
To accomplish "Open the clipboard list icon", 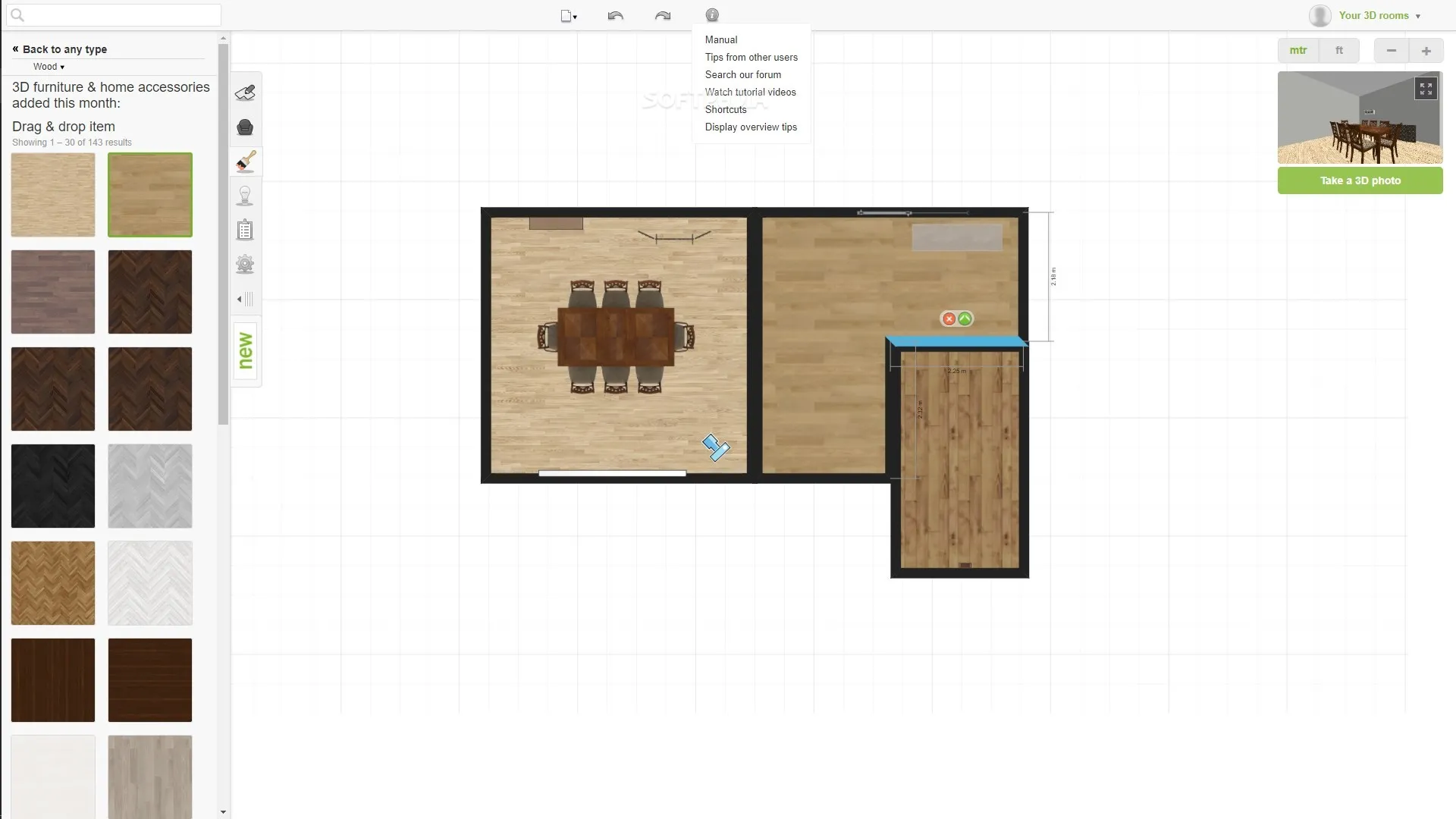I will [x=245, y=230].
